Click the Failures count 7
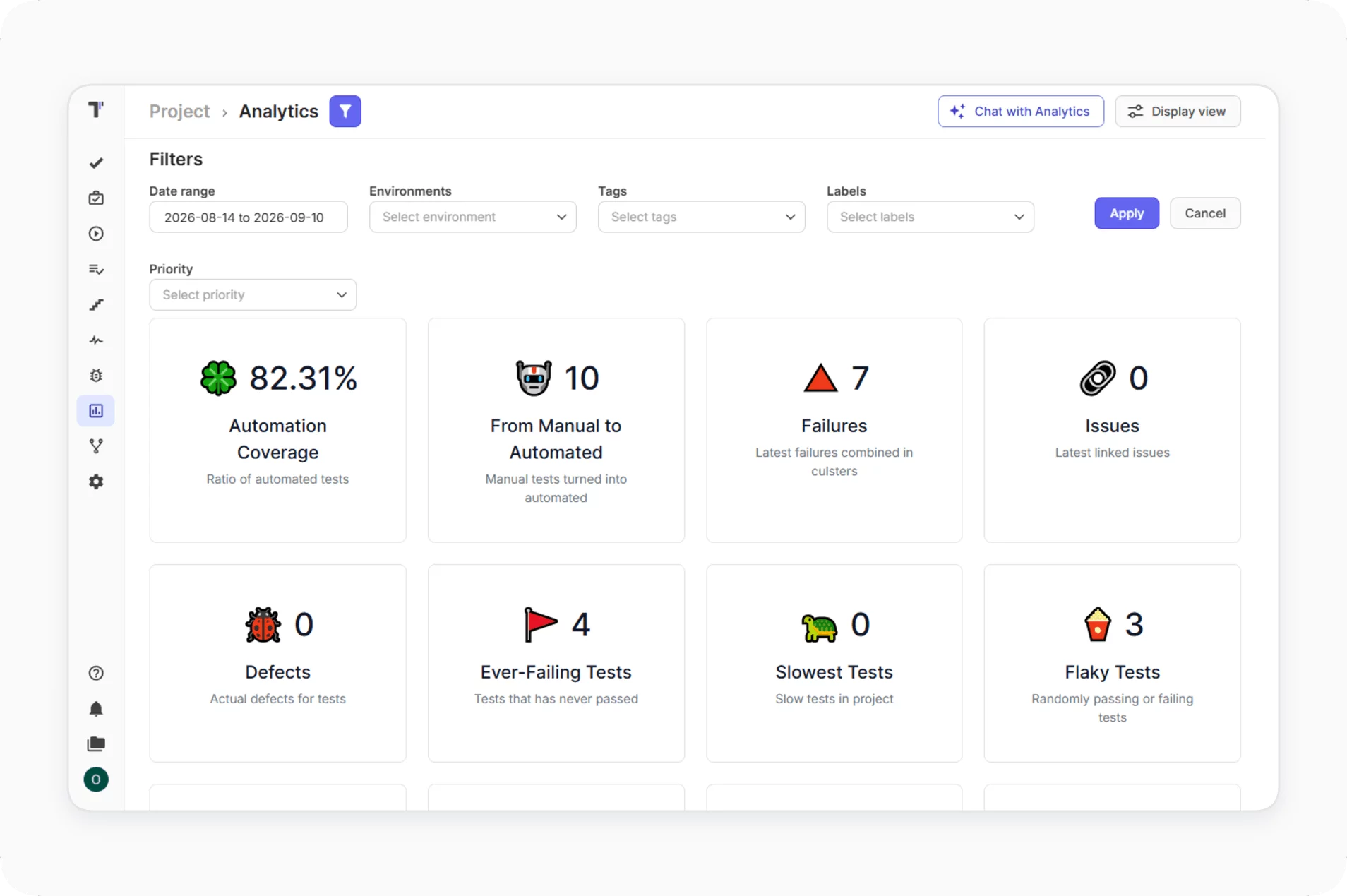The height and width of the screenshot is (896, 1347). coord(860,378)
